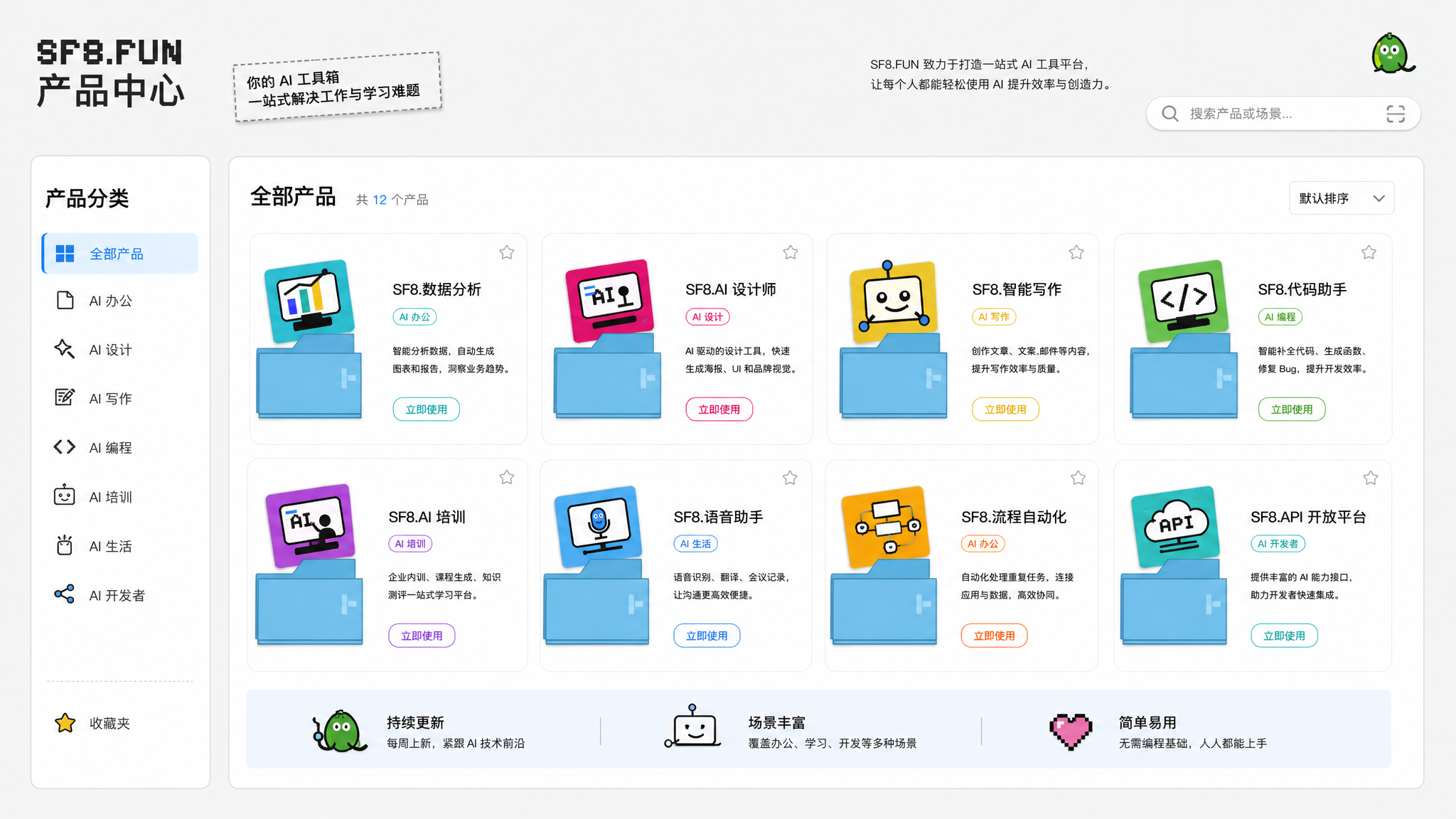This screenshot has width=1456, height=819.
Task: Click the robot icon beside AI 培训
Action: (x=65, y=496)
